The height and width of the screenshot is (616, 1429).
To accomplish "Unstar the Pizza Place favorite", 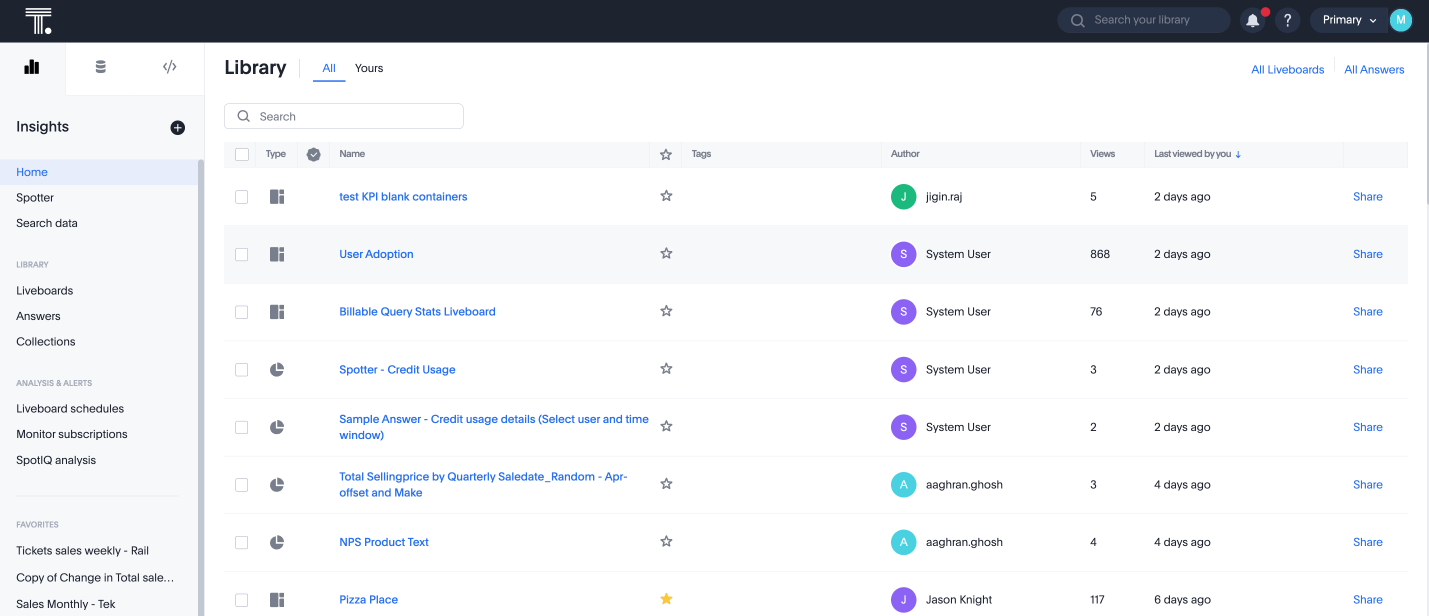I will pos(666,599).
